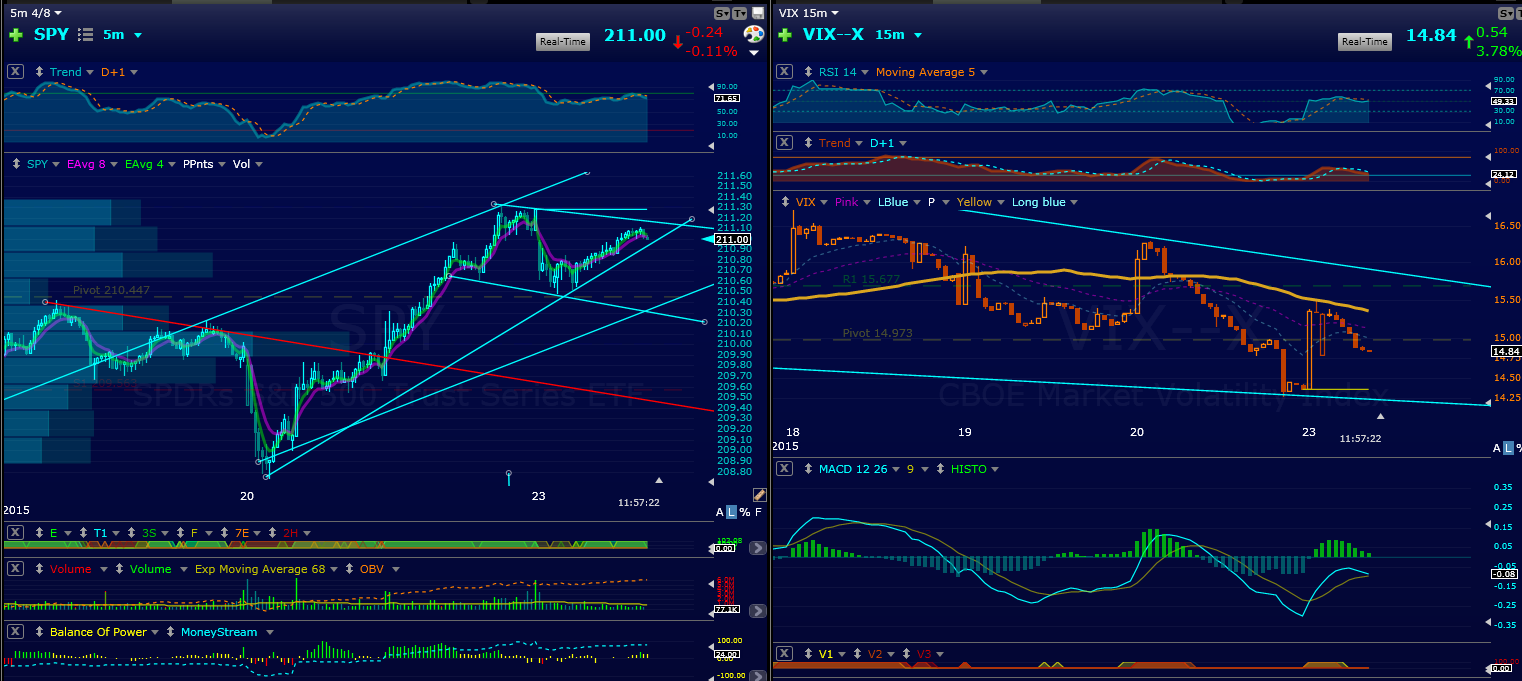The image size is (1522, 681).
Task: Close the SPY Trend indicator pane
Action: [x=15, y=72]
